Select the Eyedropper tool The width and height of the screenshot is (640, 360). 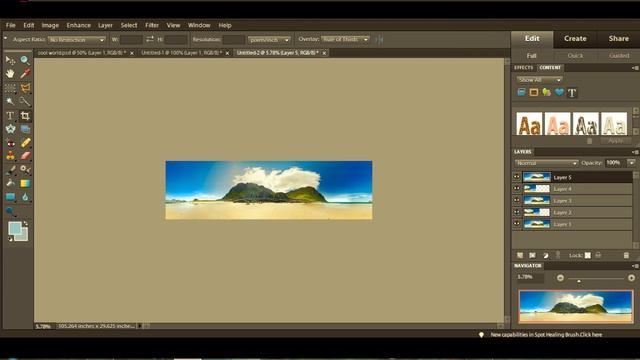coord(25,74)
